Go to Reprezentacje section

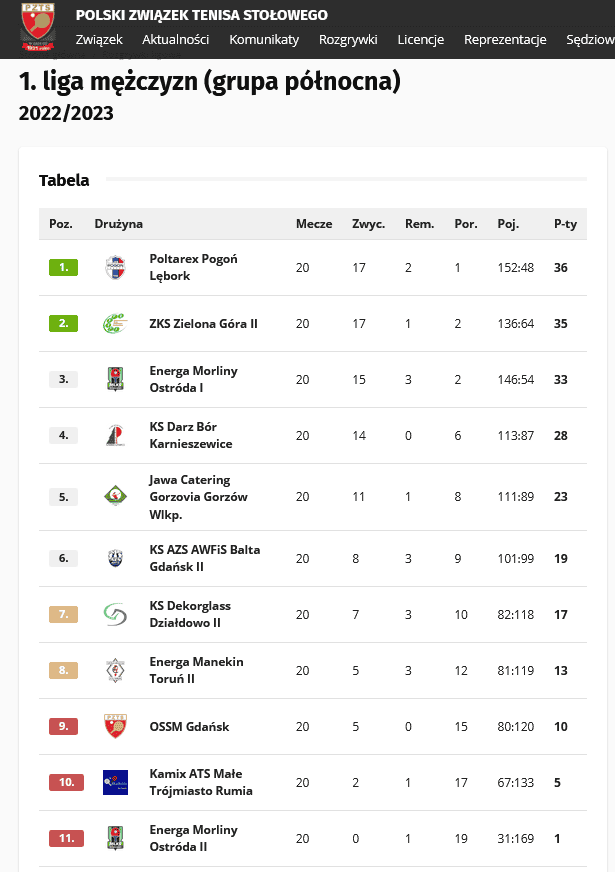pos(505,39)
